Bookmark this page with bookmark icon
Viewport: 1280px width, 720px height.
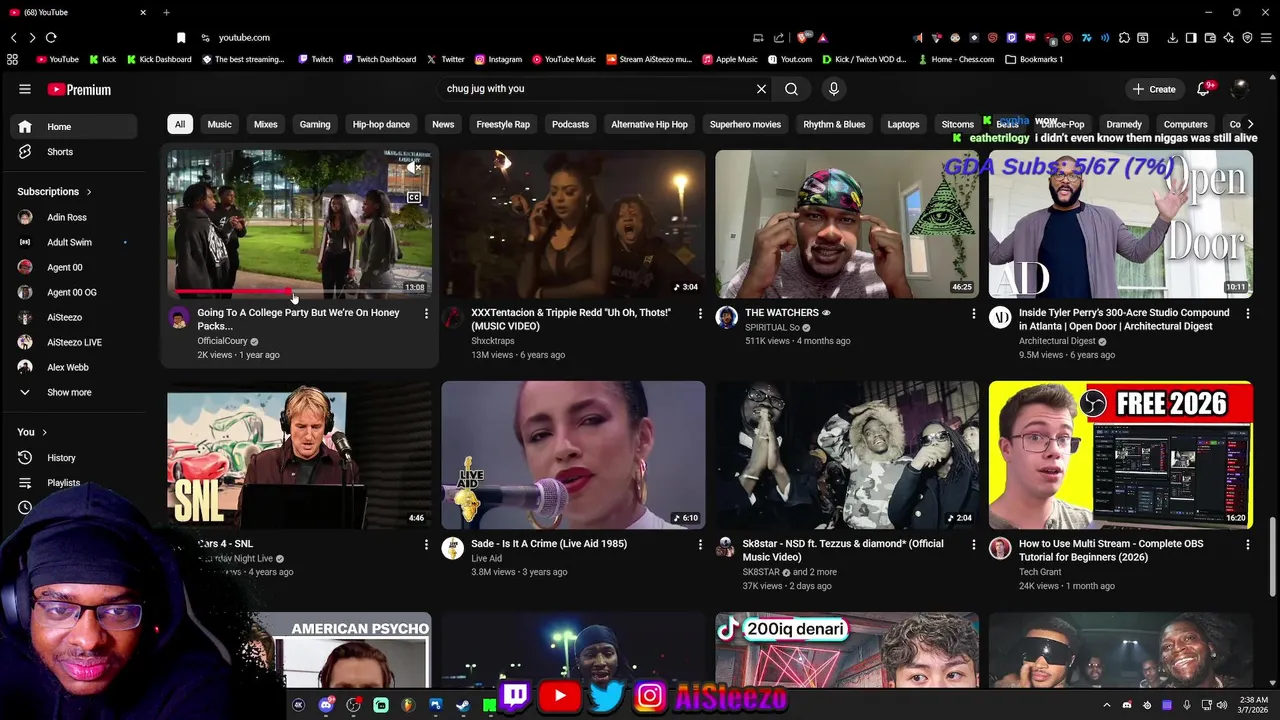point(181,38)
